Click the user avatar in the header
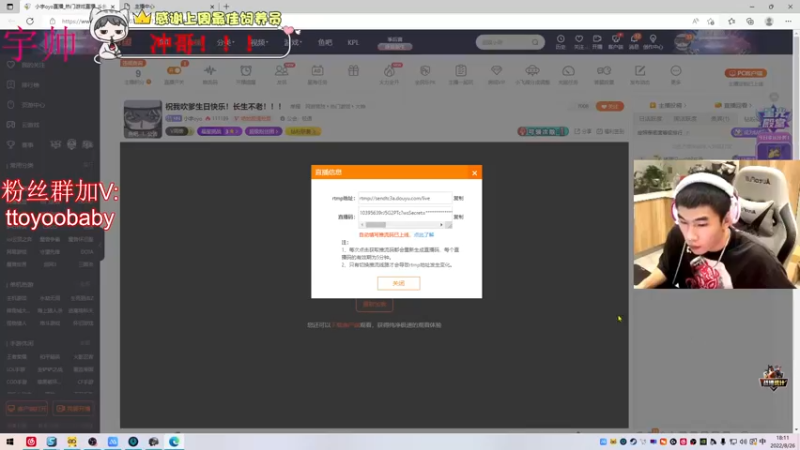Screen dimensions: 800x450 [x=683, y=42]
